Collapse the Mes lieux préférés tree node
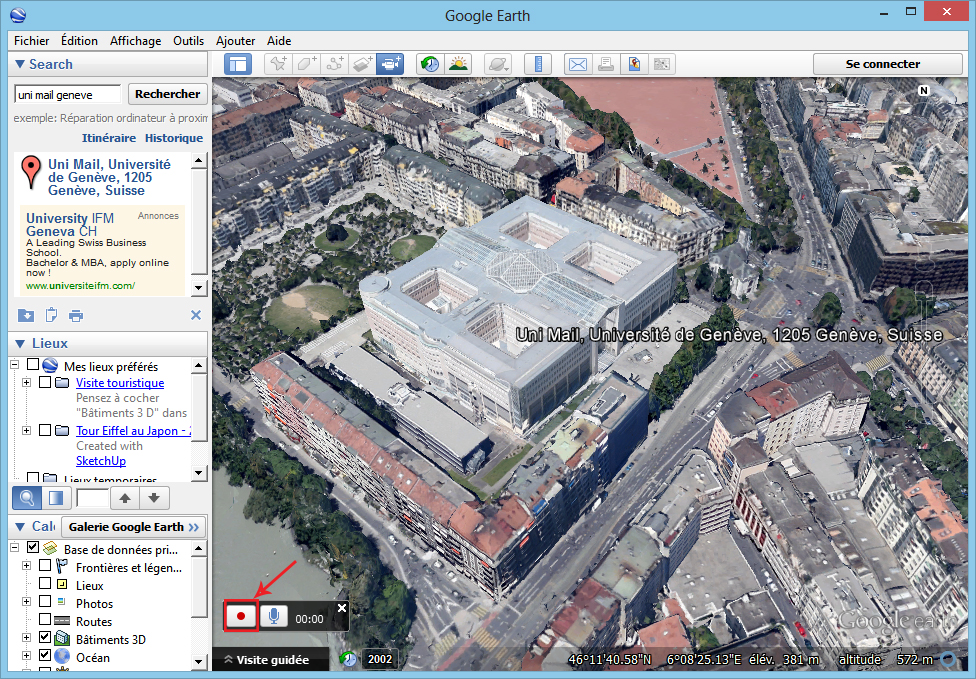976x679 pixels. point(15,365)
